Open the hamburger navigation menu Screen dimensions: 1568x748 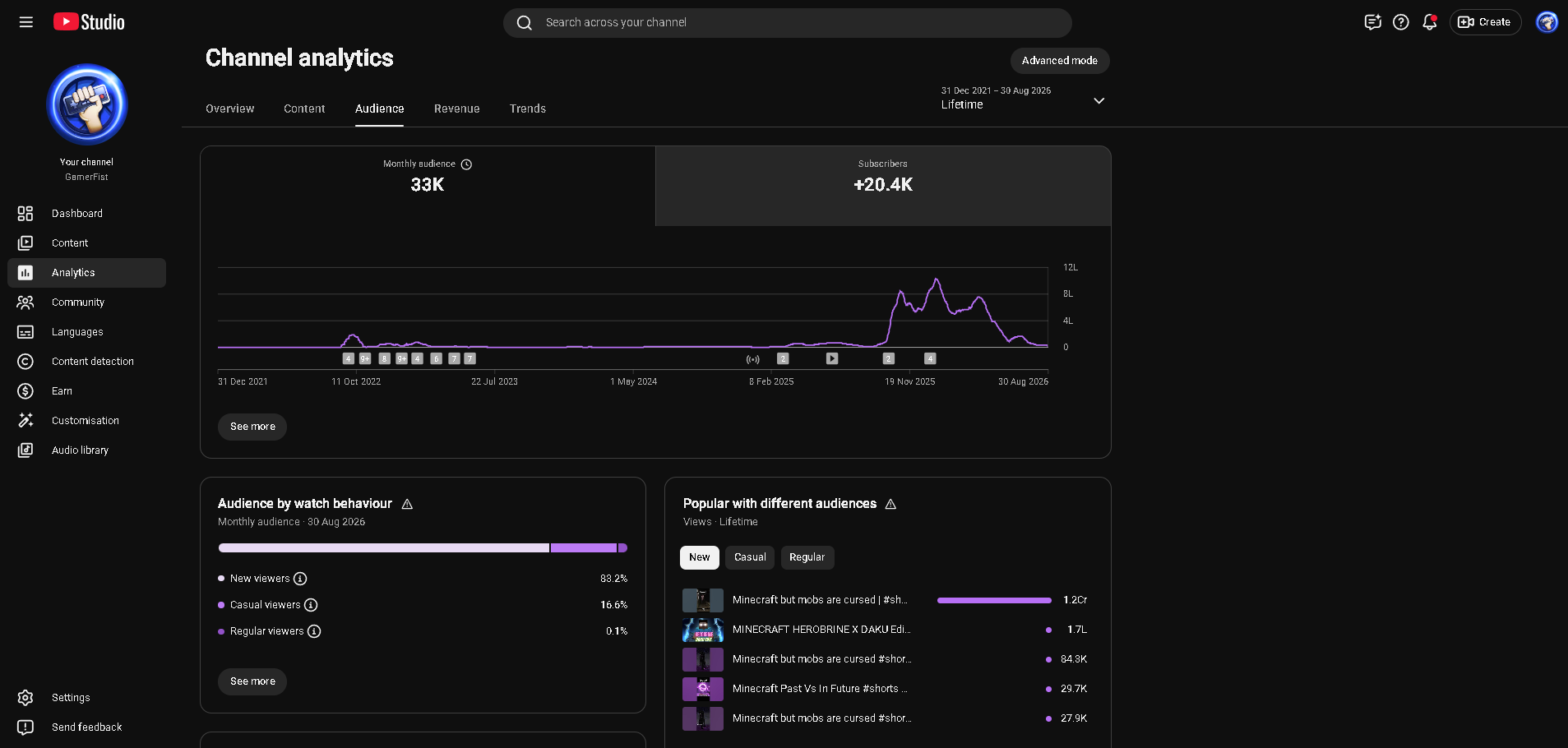tap(26, 22)
